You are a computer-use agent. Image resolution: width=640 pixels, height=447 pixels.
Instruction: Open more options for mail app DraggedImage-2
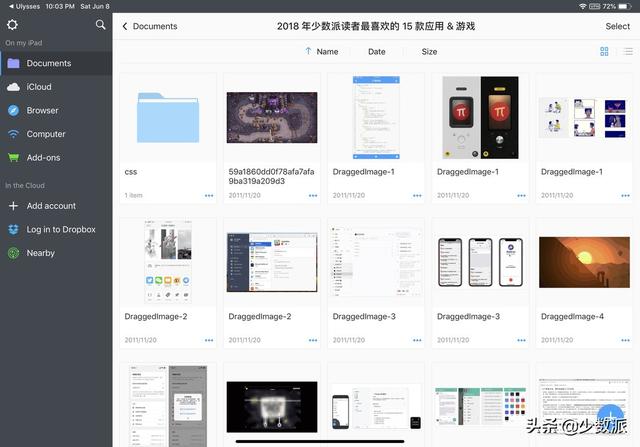click(313, 340)
